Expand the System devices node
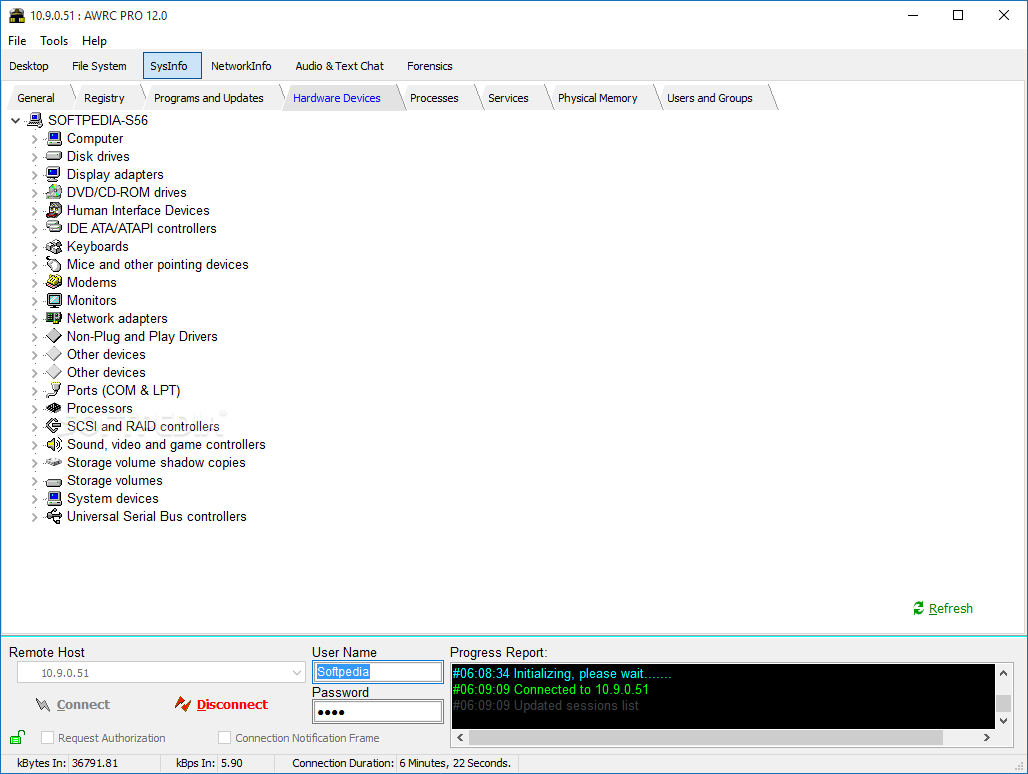 [35, 499]
